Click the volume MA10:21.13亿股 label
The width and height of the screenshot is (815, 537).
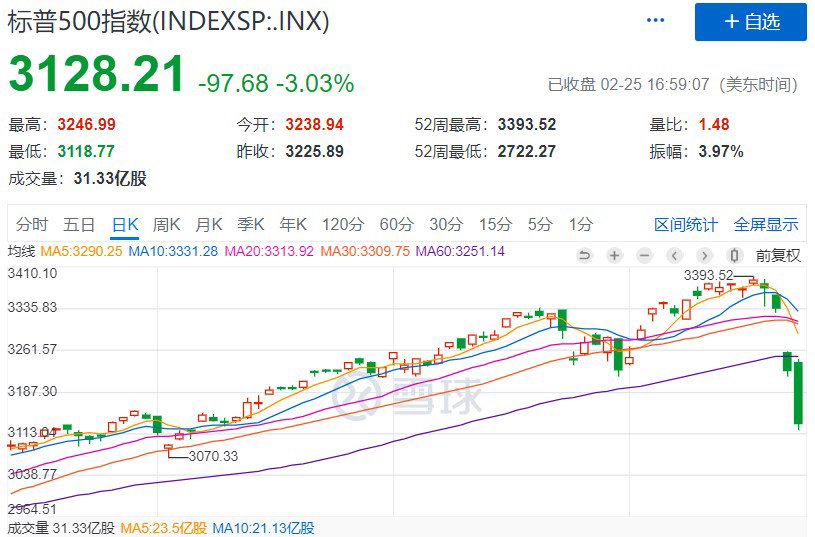[264, 529]
